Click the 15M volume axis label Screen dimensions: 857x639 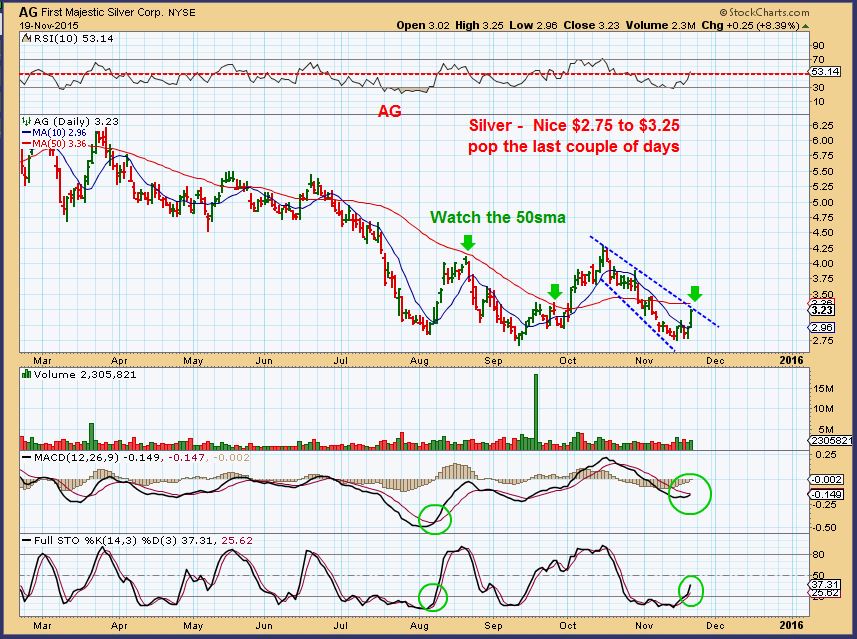pyautogui.click(x=824, y=389)
